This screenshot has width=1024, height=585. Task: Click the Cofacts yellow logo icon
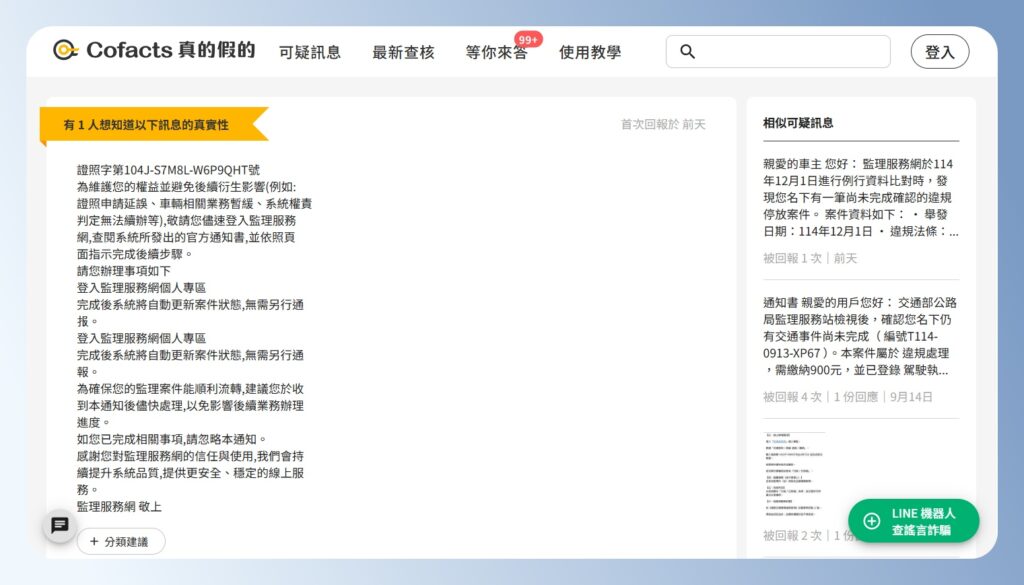65,48
